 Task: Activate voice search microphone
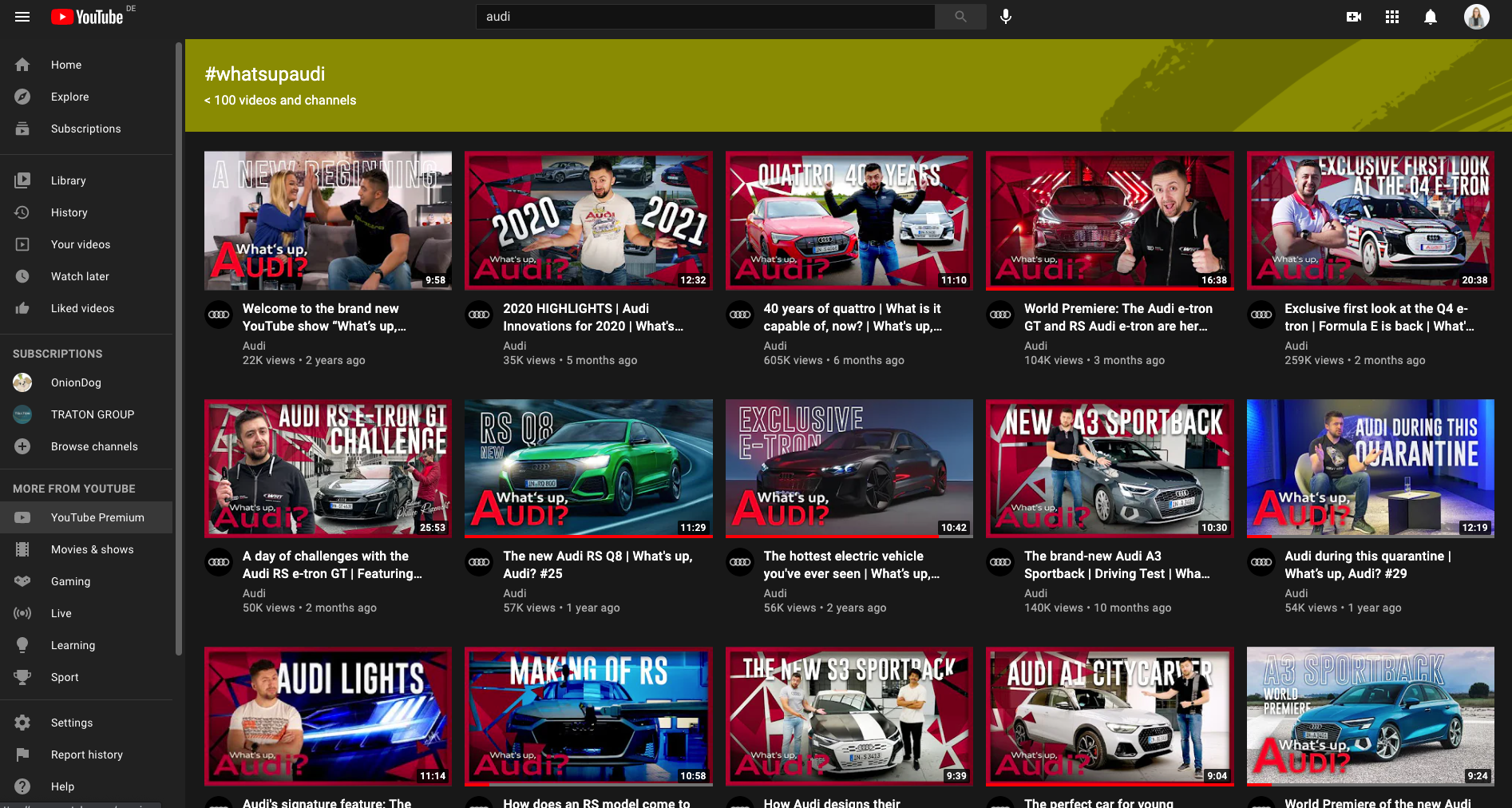tap(1006, 17)
